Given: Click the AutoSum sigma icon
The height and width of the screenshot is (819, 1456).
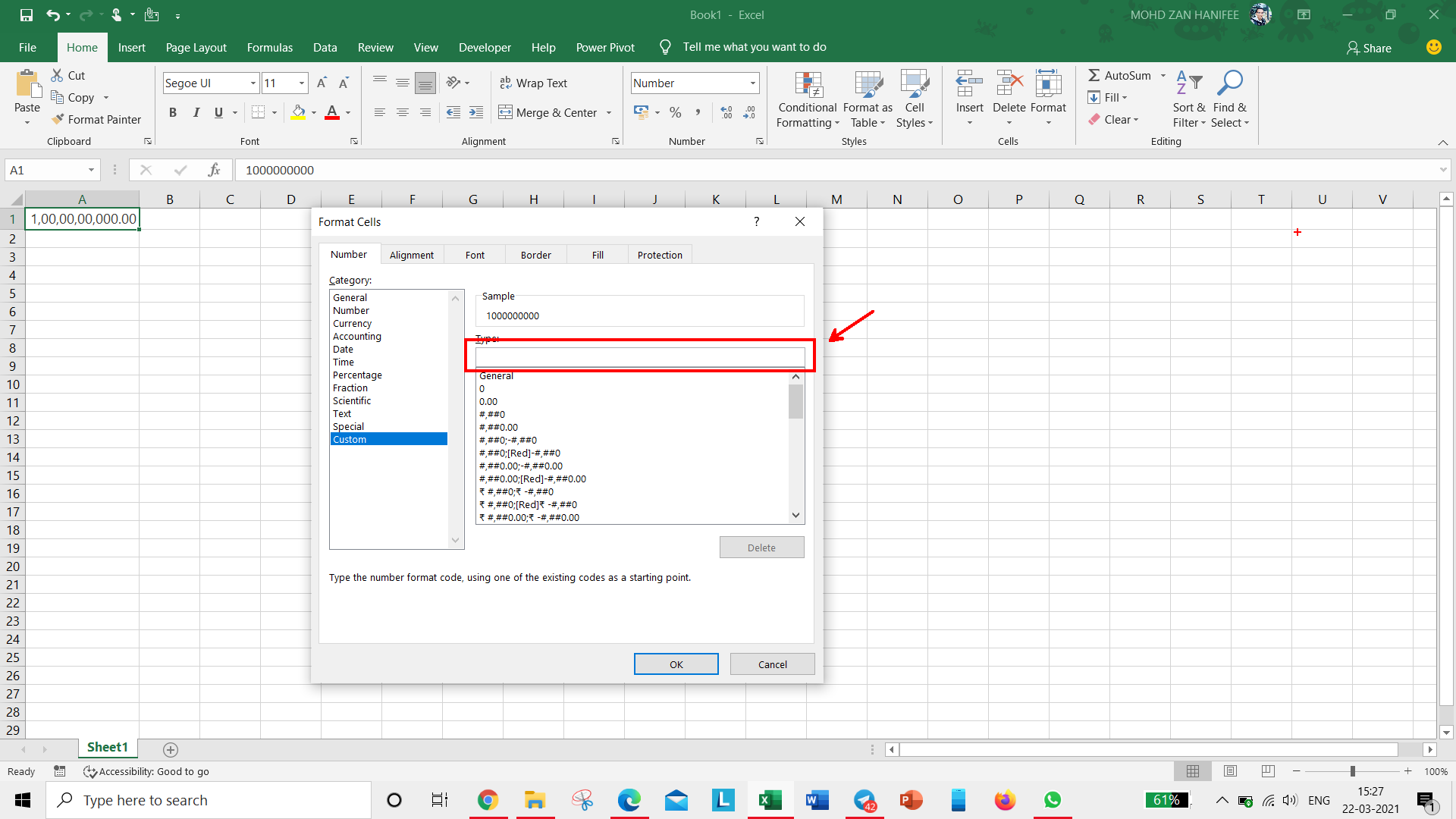Looking at the screenshot, I should [x=1094, y=75].
